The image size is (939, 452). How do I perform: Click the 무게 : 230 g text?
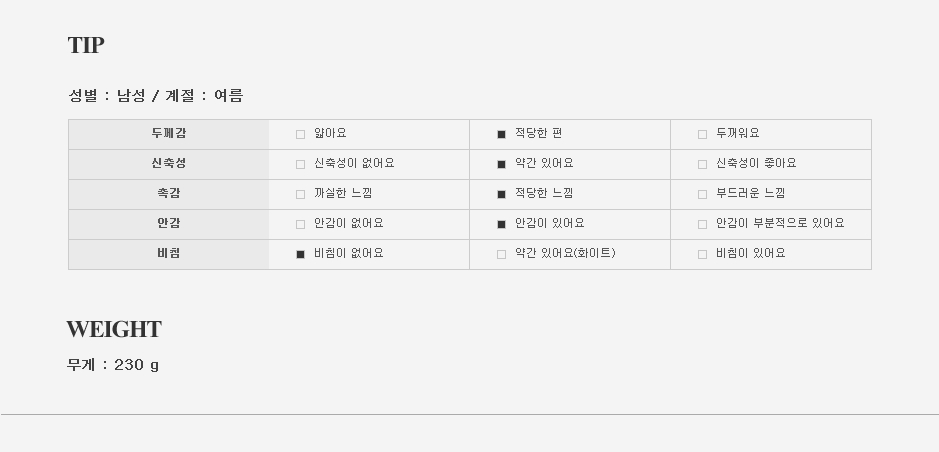(113, 365)
